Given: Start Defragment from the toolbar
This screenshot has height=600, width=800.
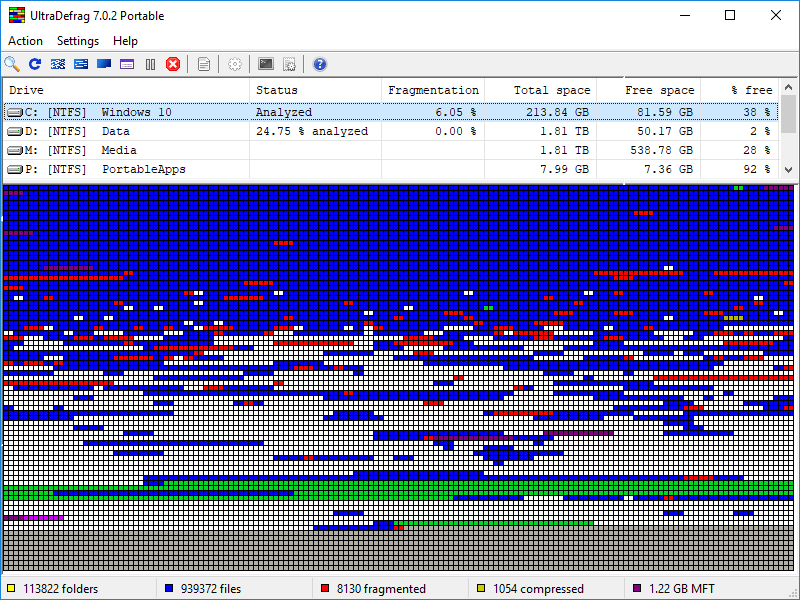Looking at the screenshot, I should click(x=58, y=64).
